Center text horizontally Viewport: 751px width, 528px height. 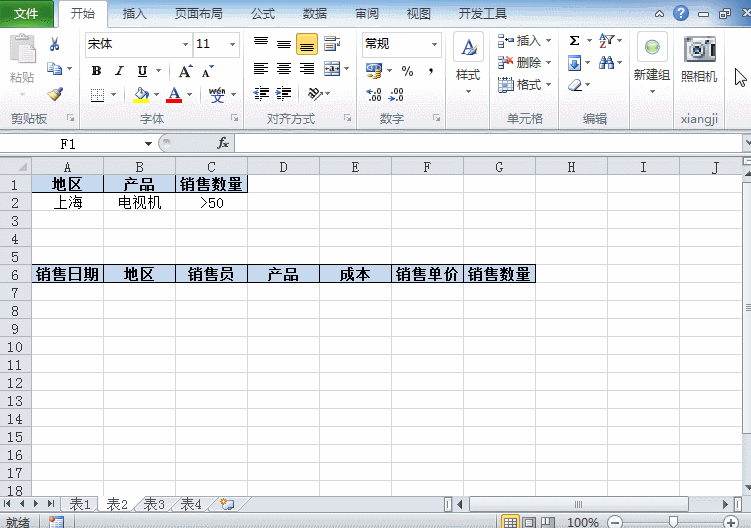click(284, 69)
